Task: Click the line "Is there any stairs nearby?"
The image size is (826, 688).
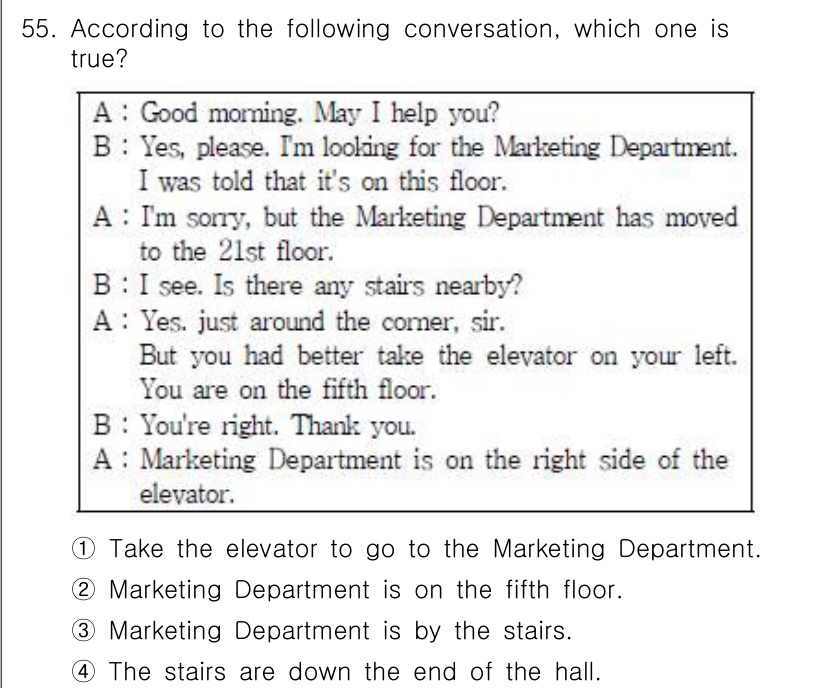Action: click(330, 287)
